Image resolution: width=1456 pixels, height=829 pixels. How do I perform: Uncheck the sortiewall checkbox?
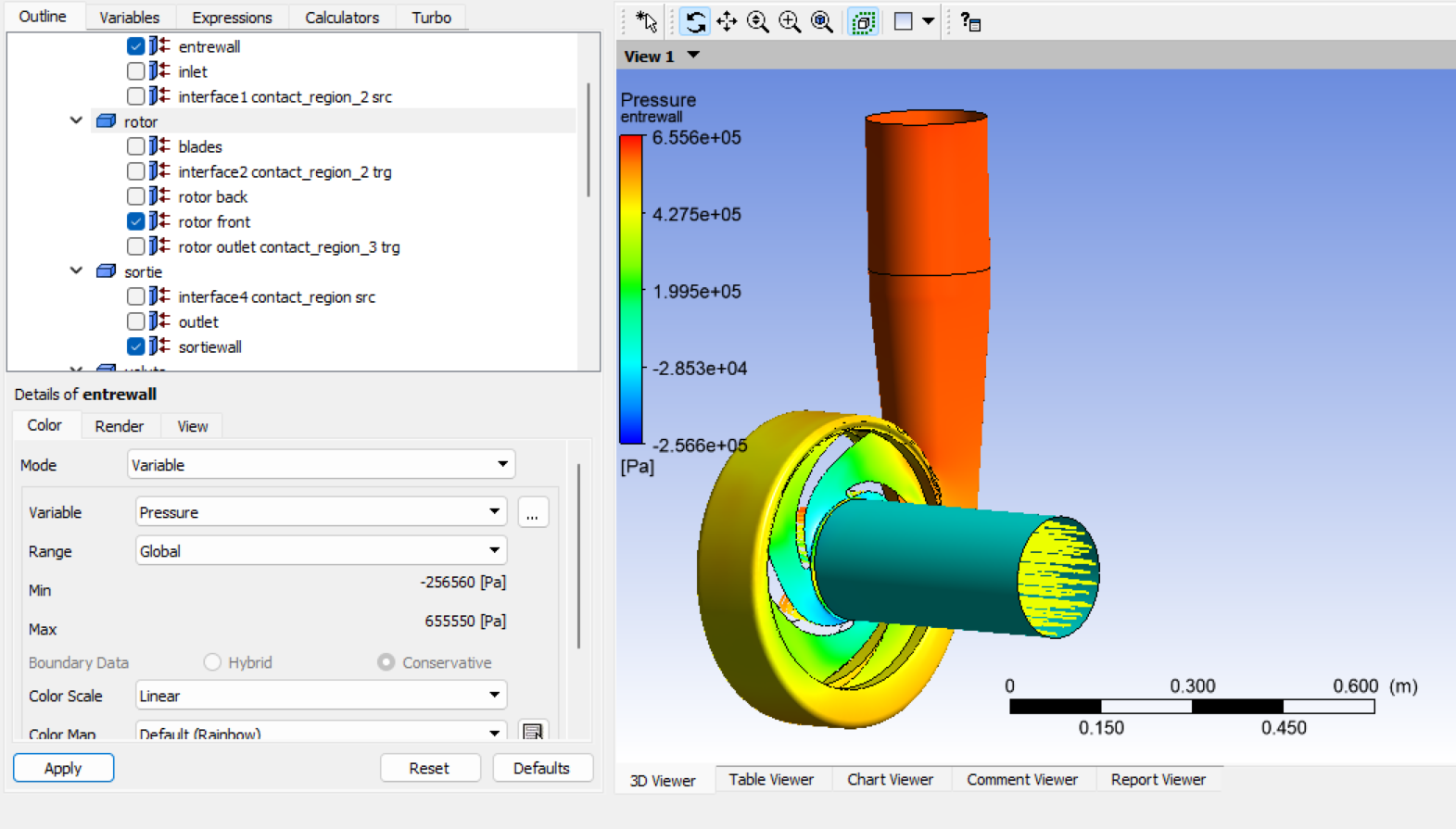[x=135, y=345]
